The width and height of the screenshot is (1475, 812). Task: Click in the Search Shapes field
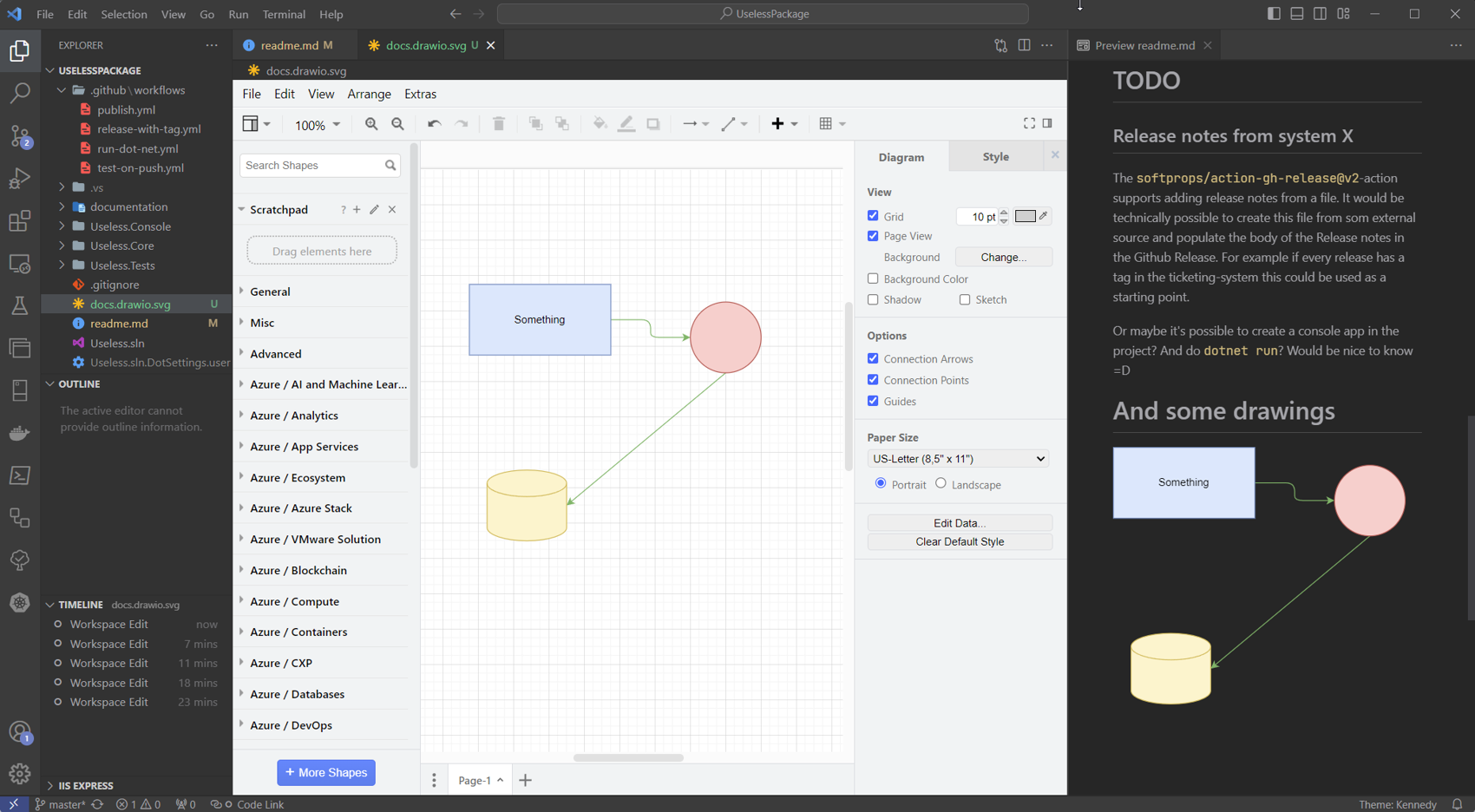pyautogui.click(x=313, y=165)
